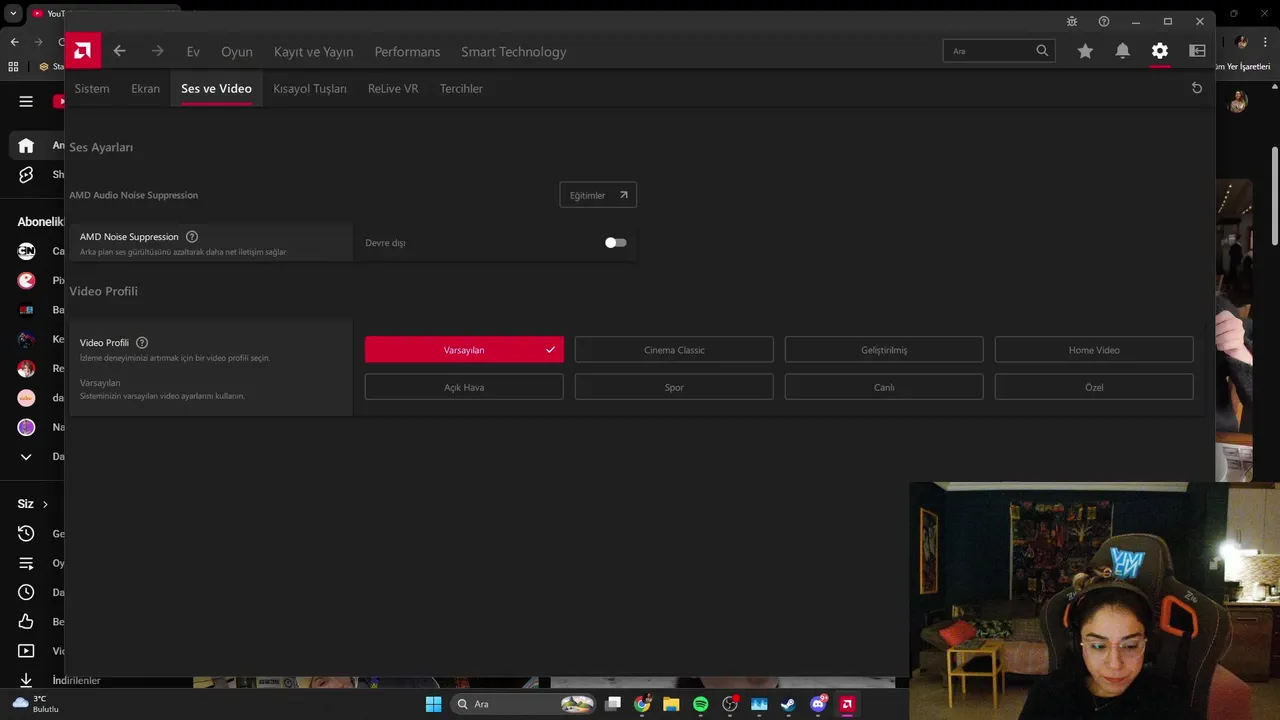The image size is (1280, 720).
Task: Reset settings with the circular arrow icon
Action: (x=1197, y=88)
